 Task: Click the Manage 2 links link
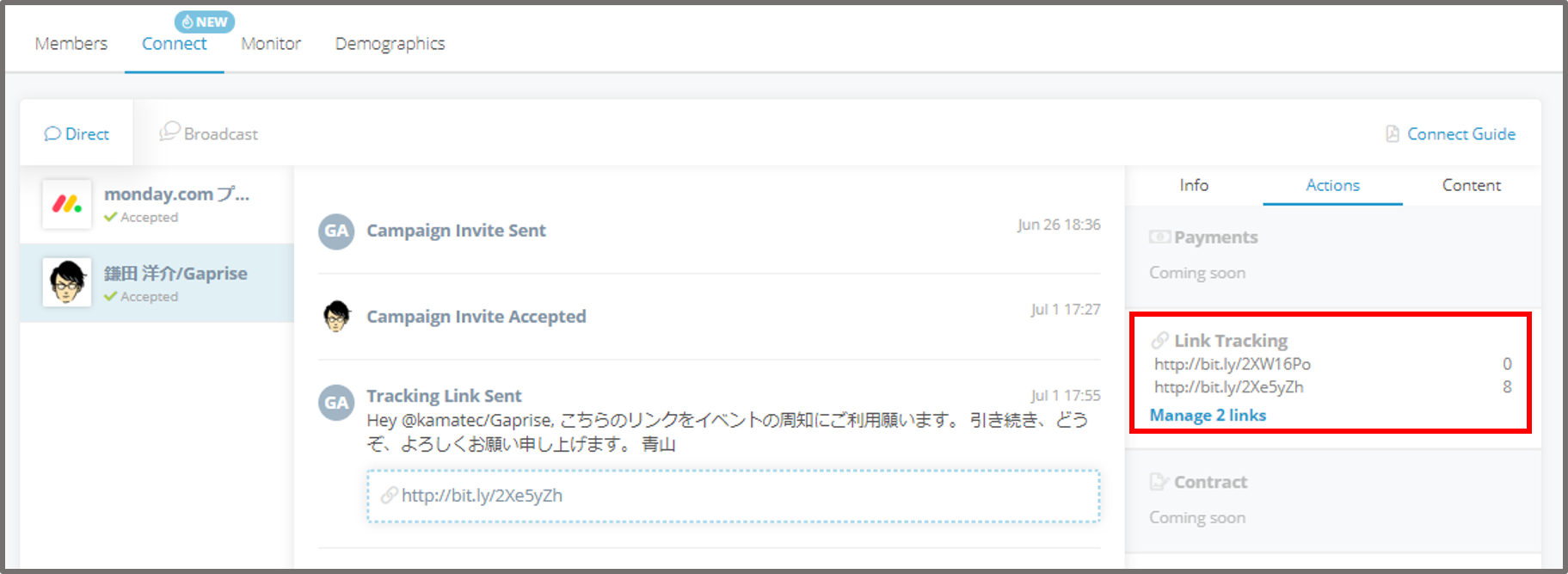1208,416
